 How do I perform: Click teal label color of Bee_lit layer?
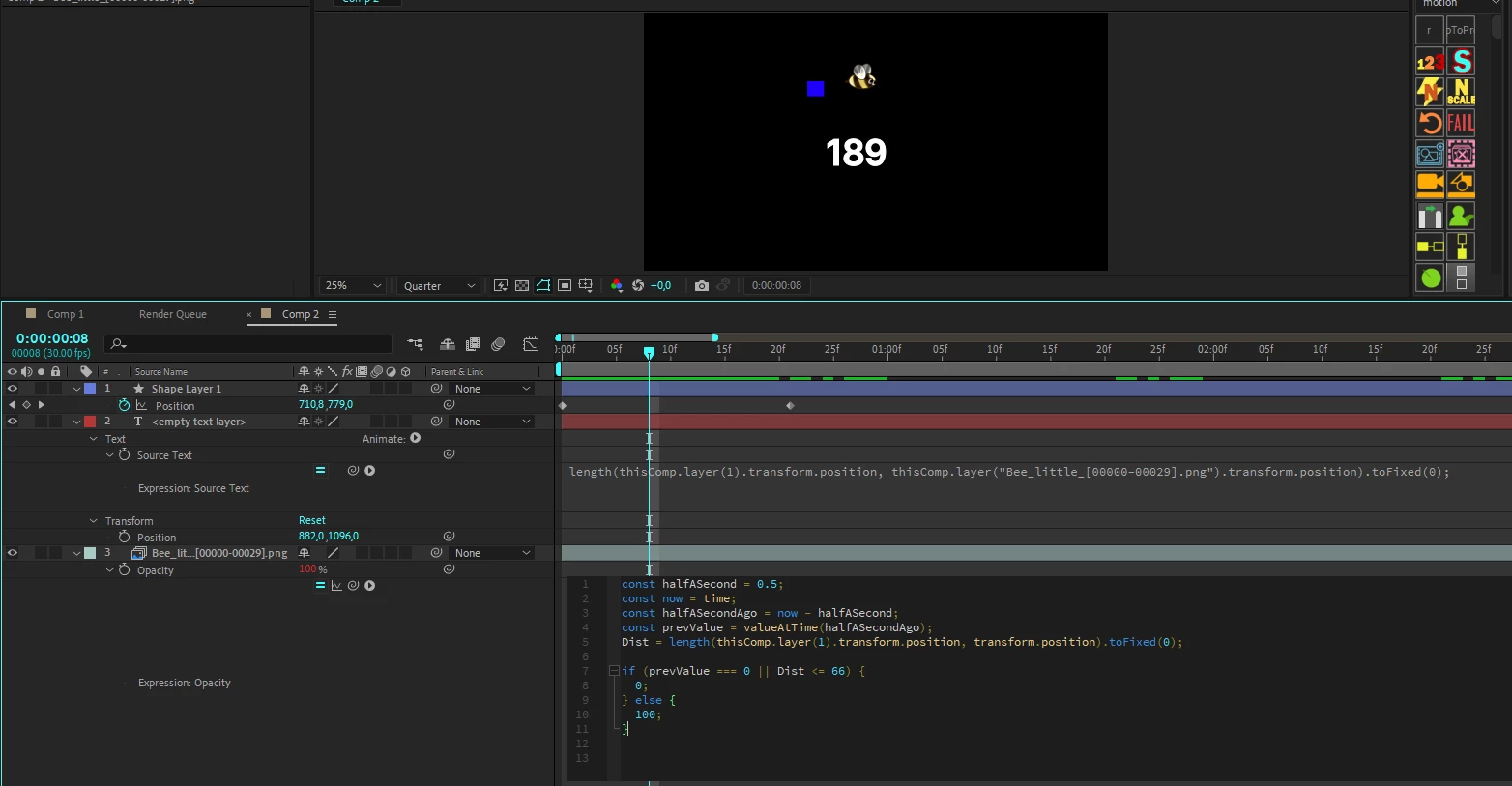tap(90, 553)
